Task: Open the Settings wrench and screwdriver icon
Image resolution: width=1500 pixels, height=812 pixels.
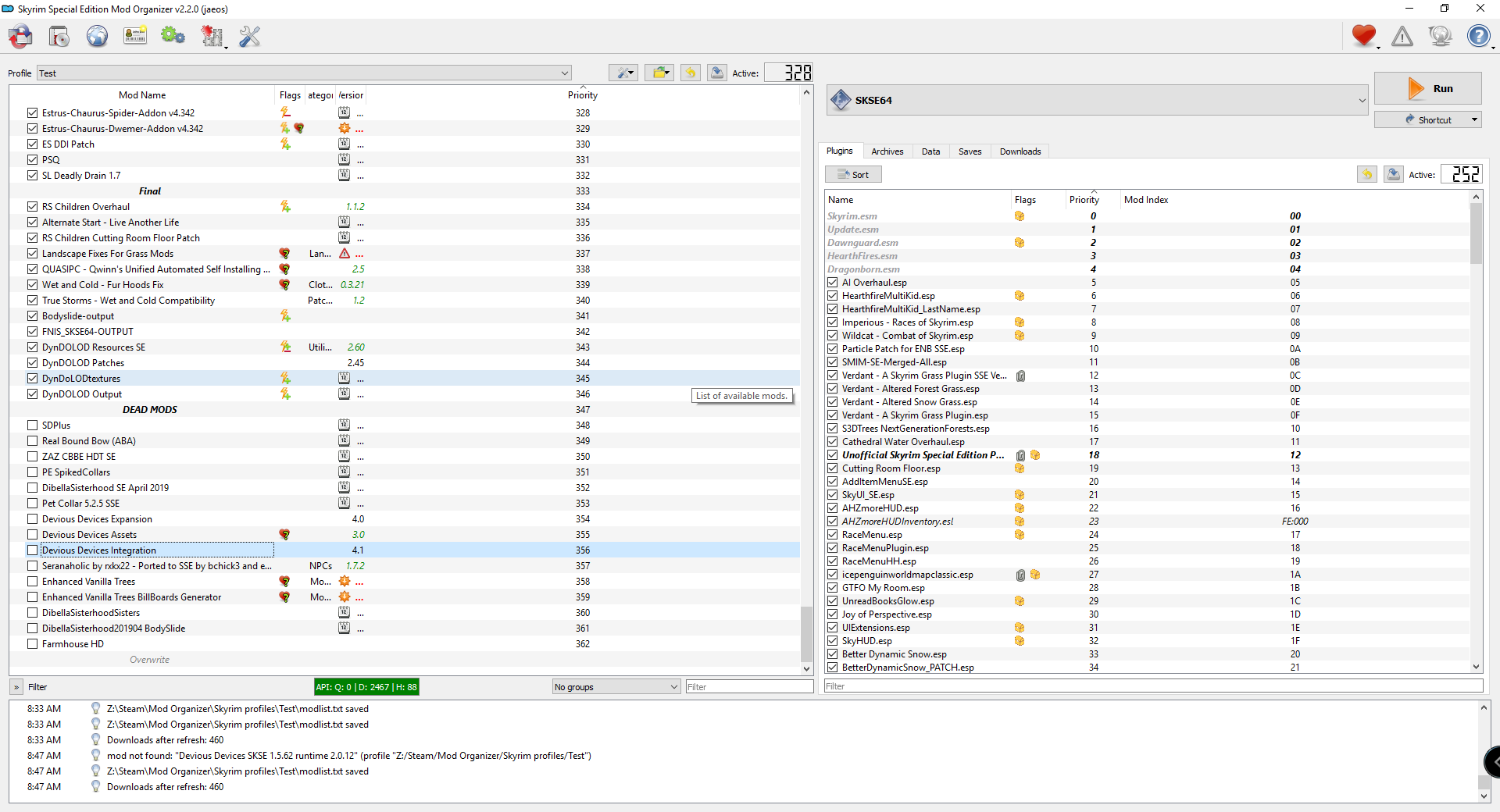Action: pos(250,36)
